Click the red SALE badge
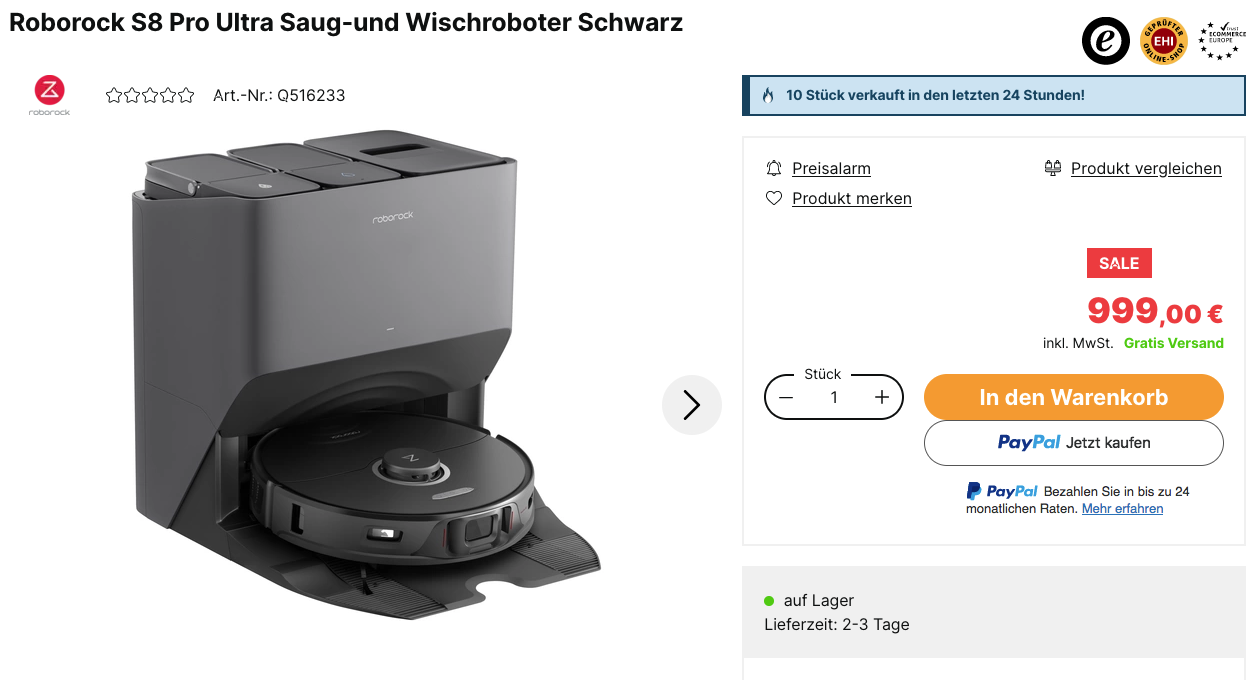Image resolution: width=1255 pixels, height=680 pixels. [x=1119, y=263]
